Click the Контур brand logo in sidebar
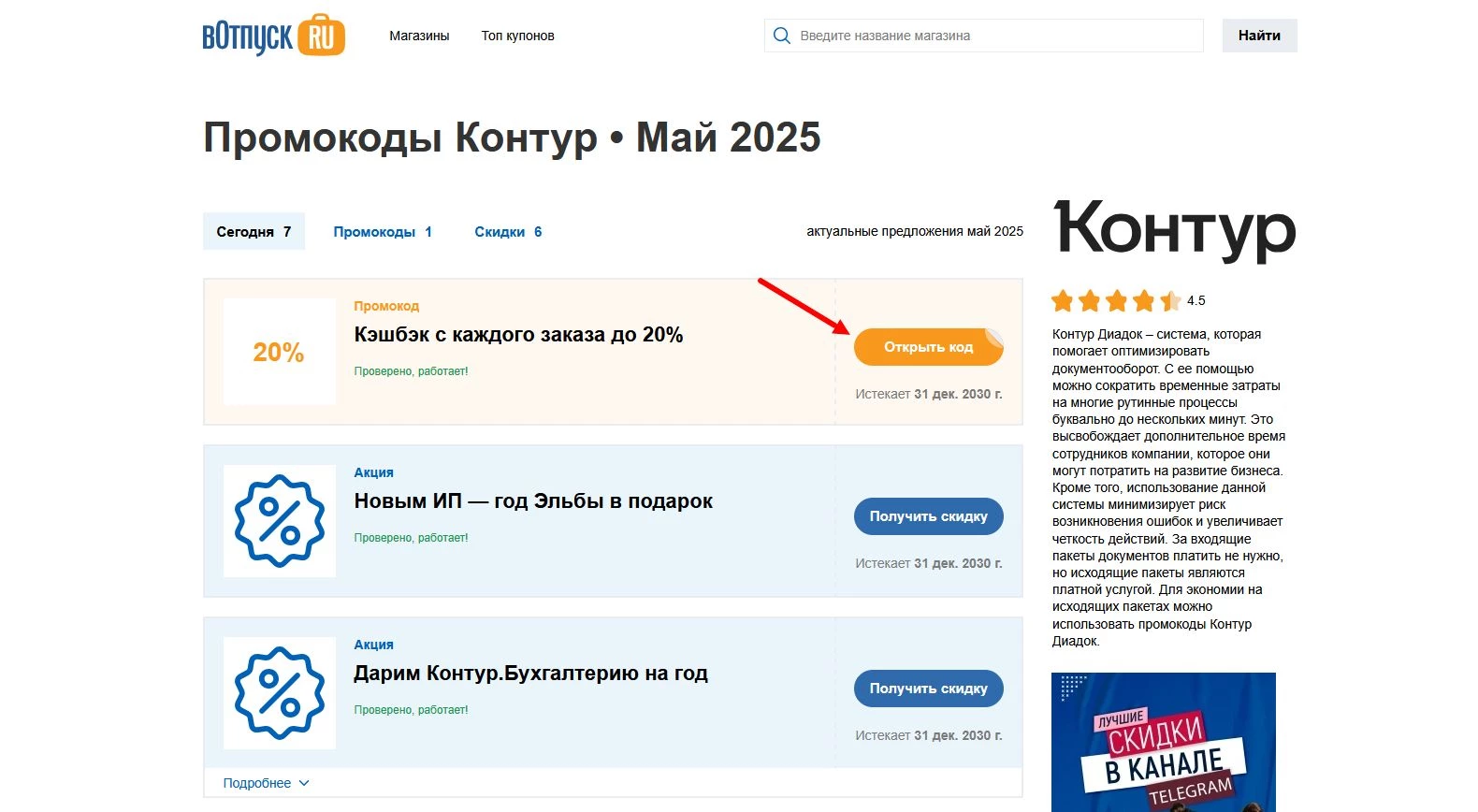 click(x=1173, y=230)
